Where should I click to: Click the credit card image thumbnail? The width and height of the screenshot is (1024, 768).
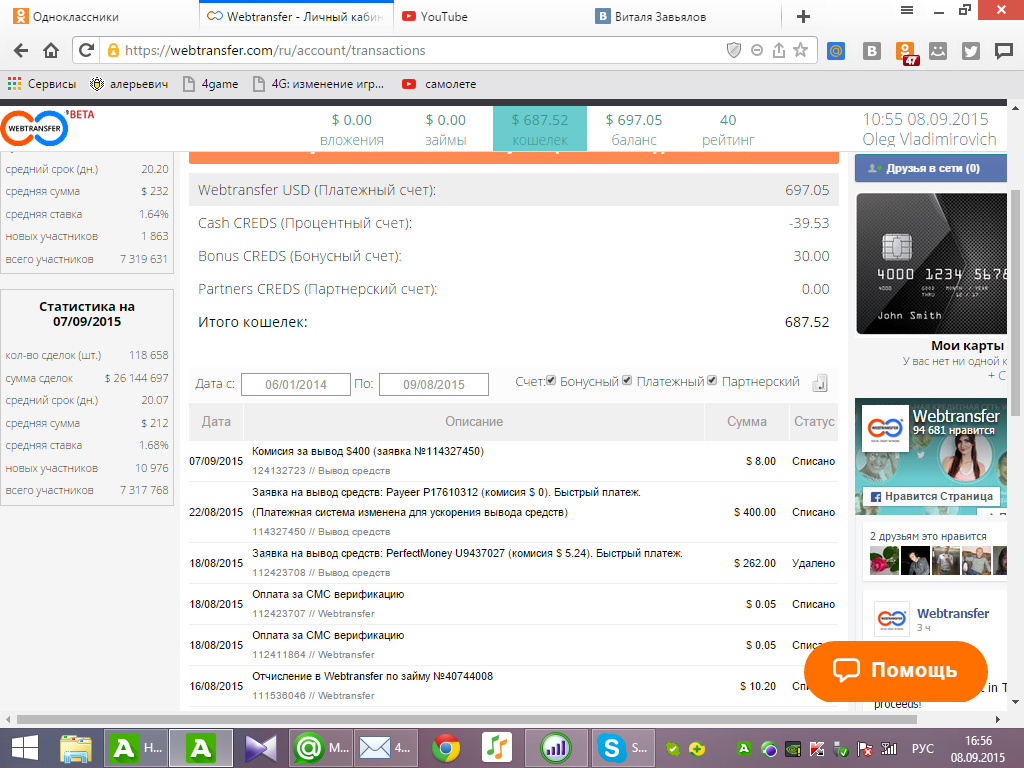(x=931, y=263)
